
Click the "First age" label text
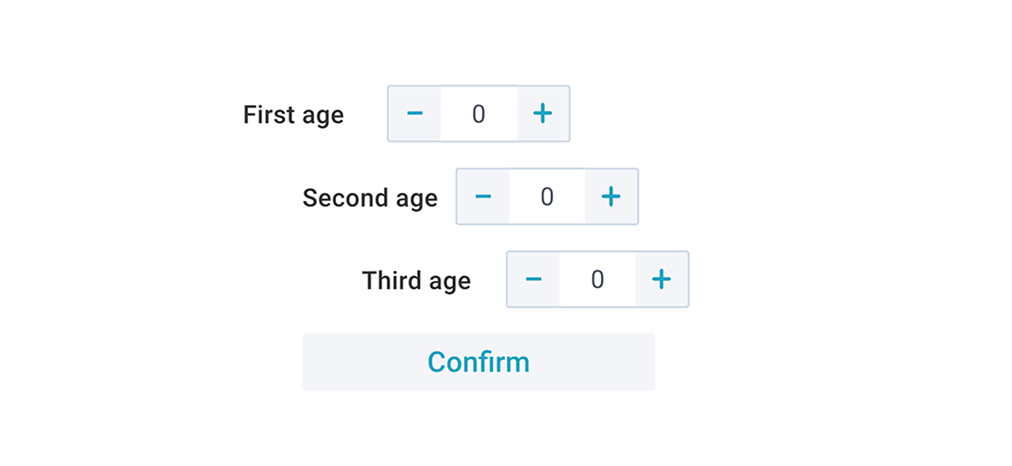click(x=293, y=115)
